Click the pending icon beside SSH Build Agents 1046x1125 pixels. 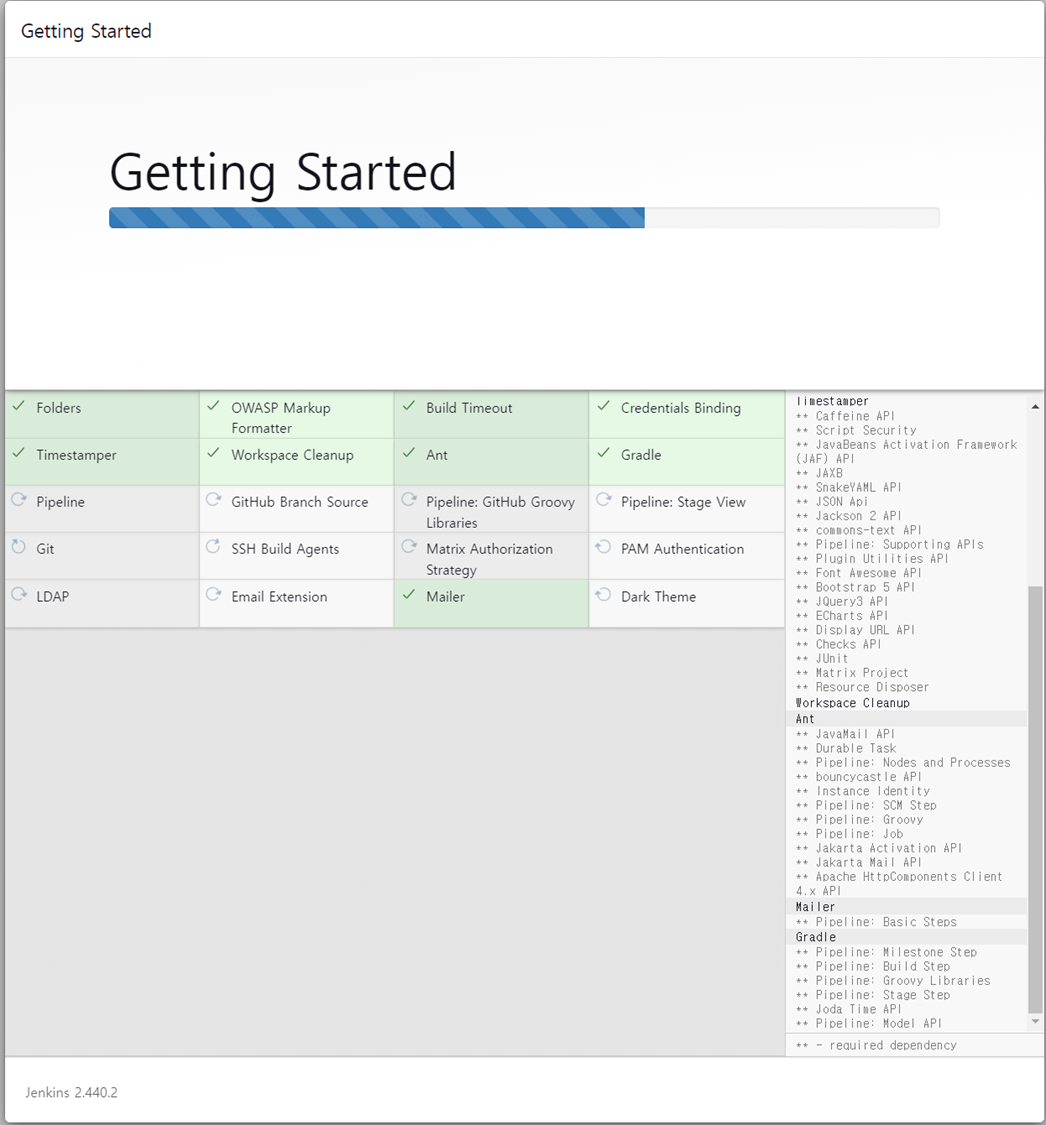coord(213,547)
